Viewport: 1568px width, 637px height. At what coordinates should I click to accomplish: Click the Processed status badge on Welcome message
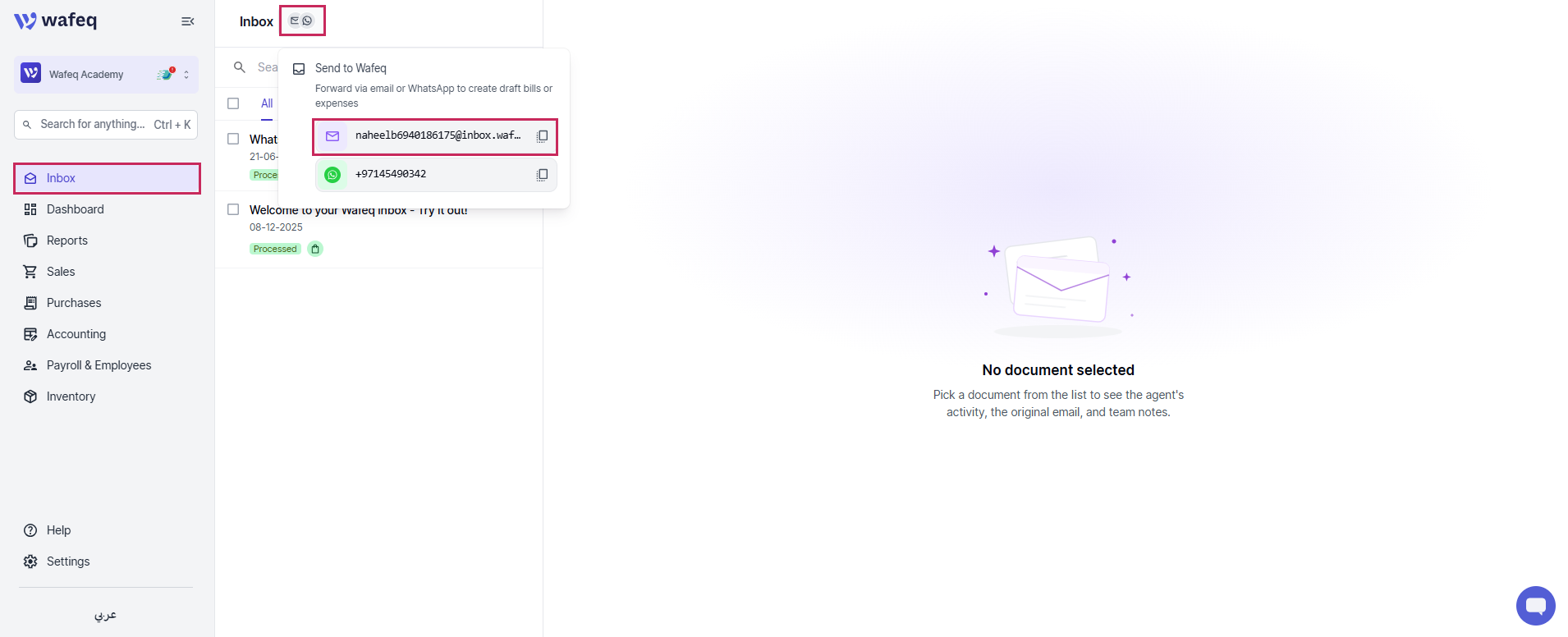tap(275, 249)
